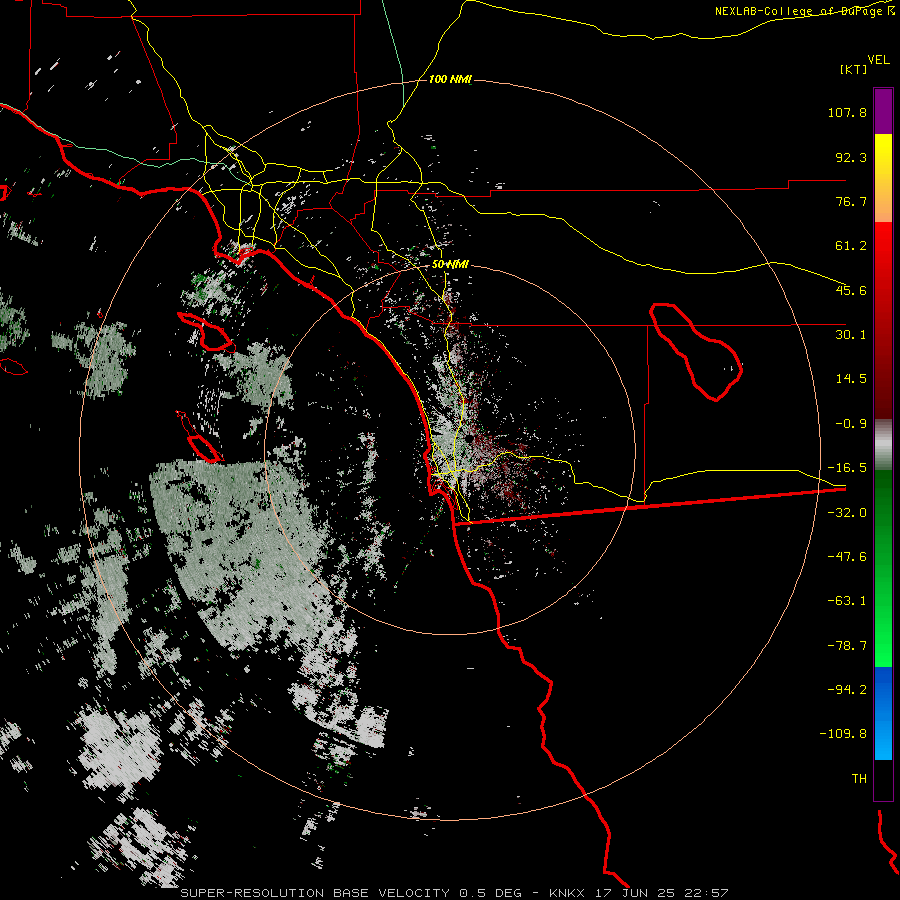Screen dimensions: 900x900
Task: Click the 14.5 velocity scale value
Action: click(851, 379)
